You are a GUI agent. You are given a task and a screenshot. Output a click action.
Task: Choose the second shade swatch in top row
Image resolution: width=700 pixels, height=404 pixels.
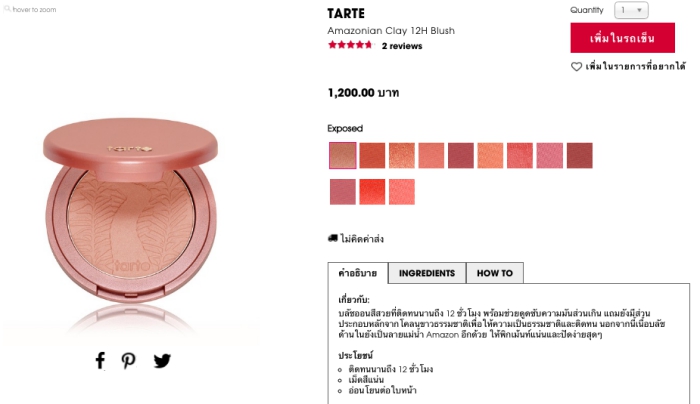pyautogui.click(x=372, y=155)
